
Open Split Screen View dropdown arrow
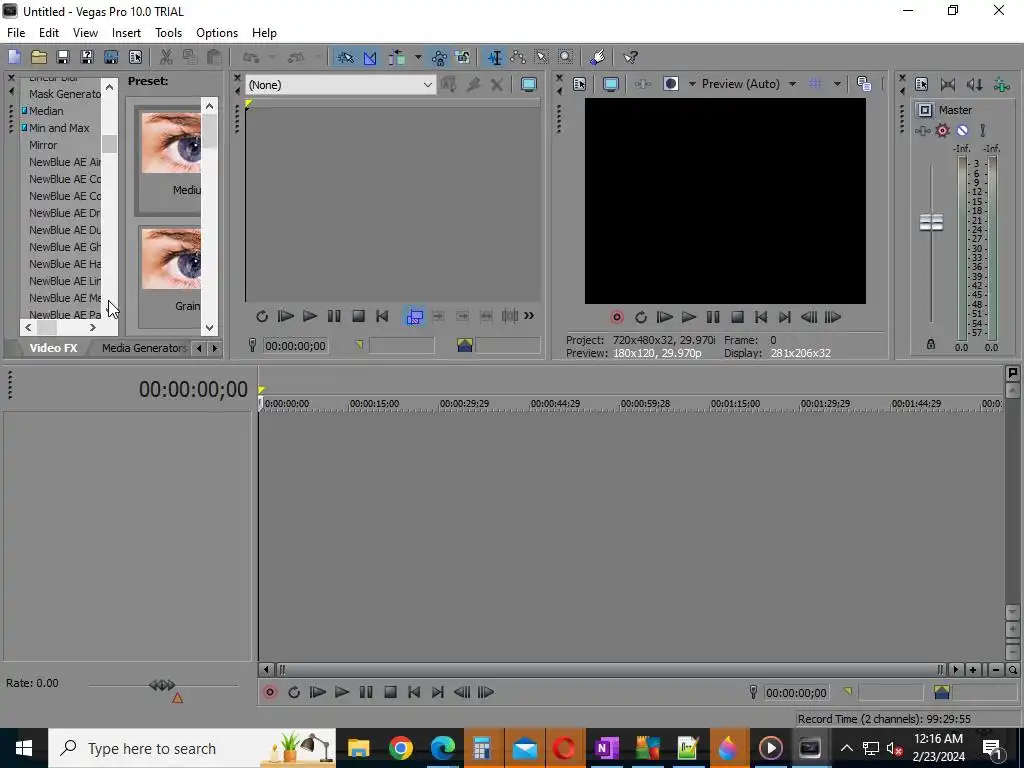click(692, 84)
